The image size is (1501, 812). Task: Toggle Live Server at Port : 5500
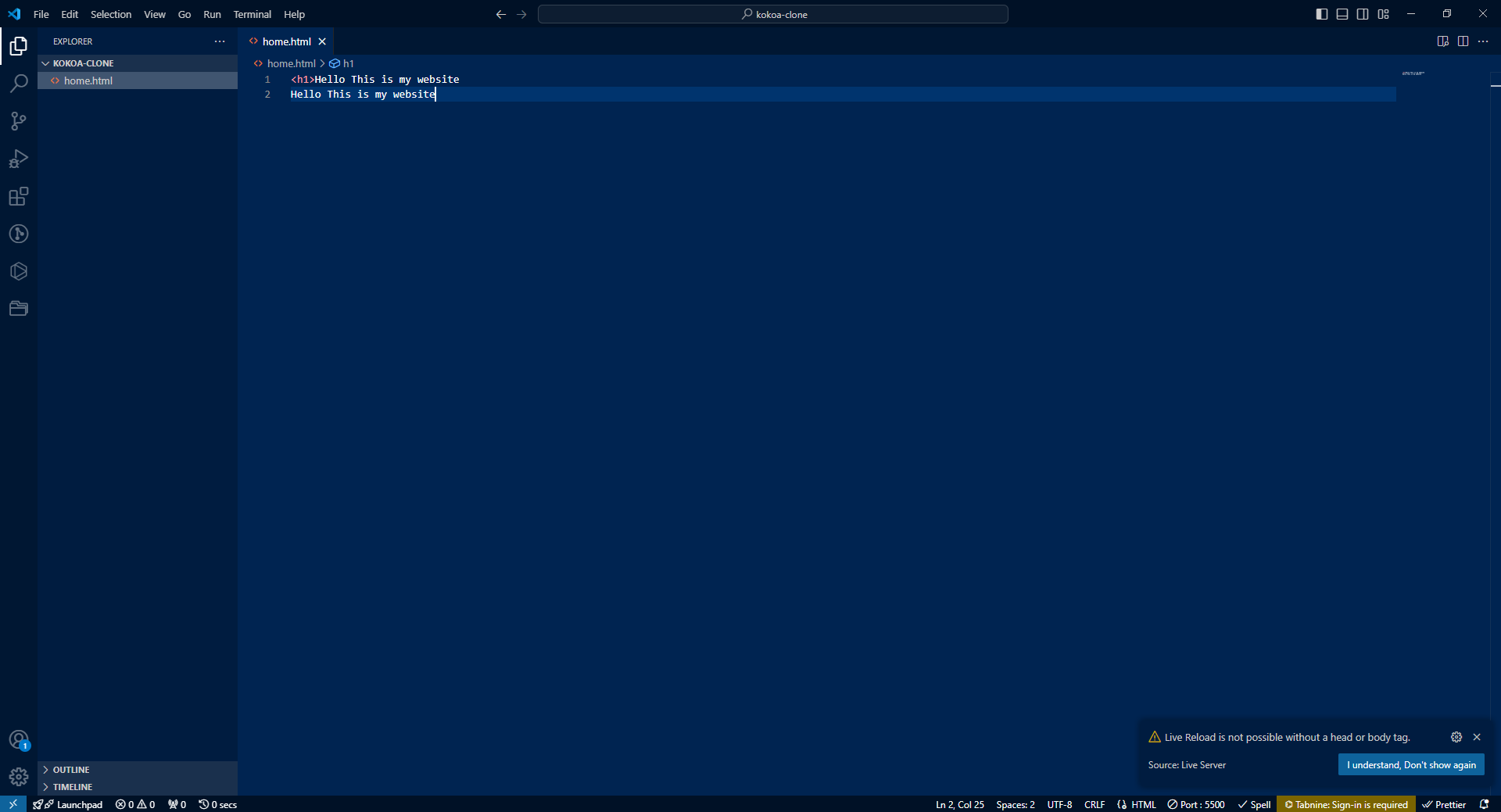click(1196, 804)
